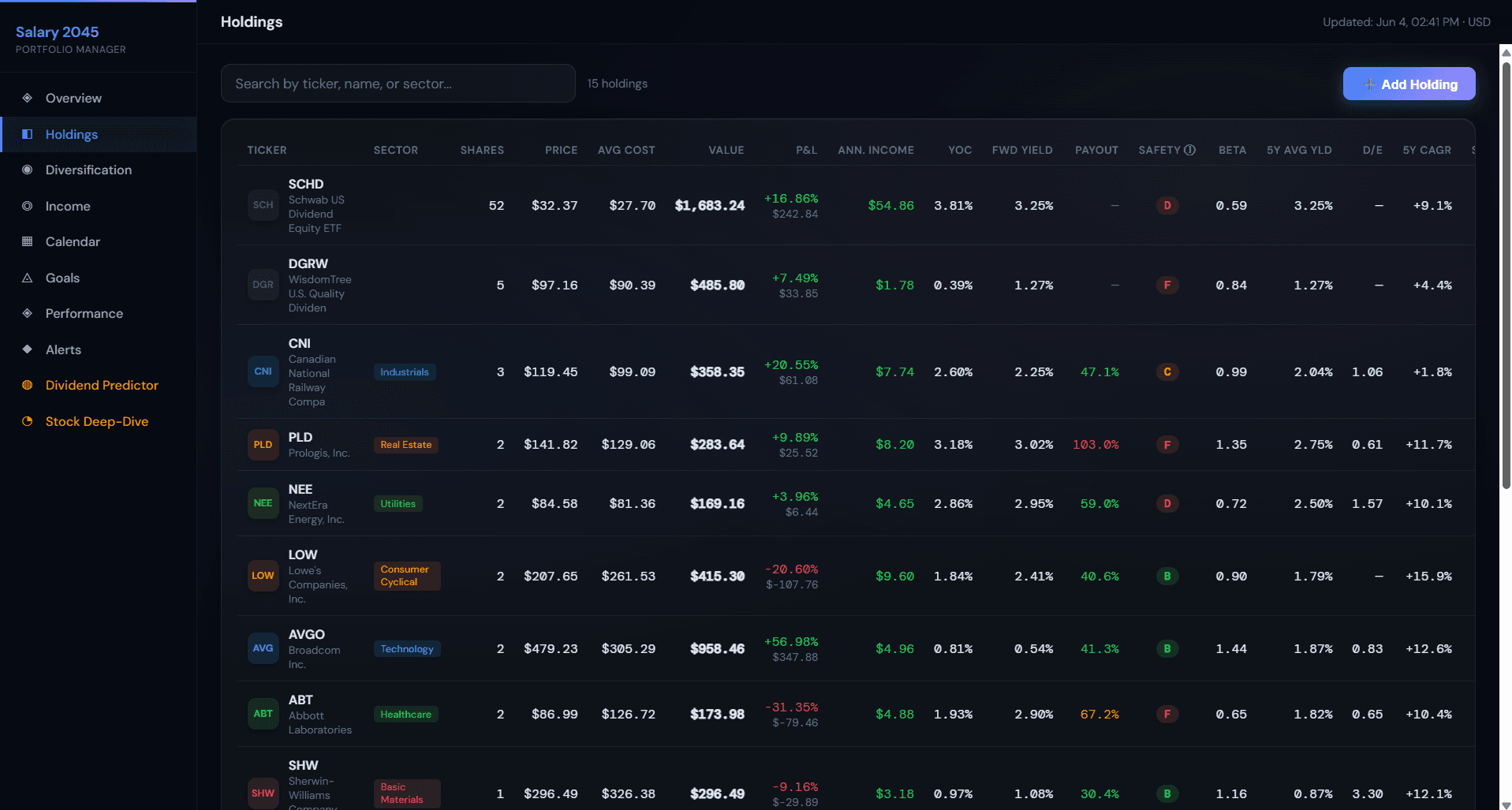Click the Technology sector tag
1512x810 pixels.
(x=407, y=649)
